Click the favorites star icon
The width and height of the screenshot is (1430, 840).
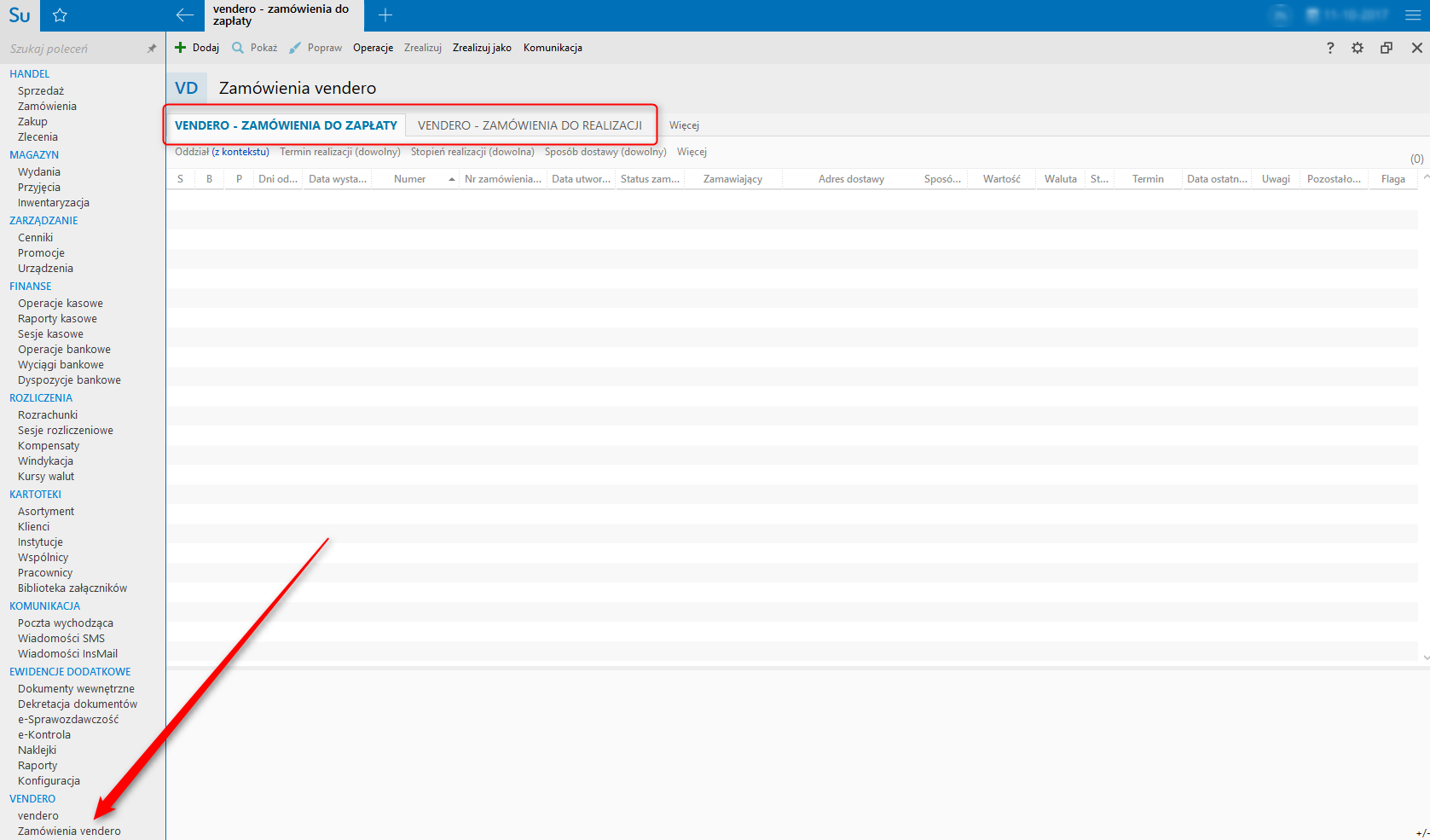point(60,15)
